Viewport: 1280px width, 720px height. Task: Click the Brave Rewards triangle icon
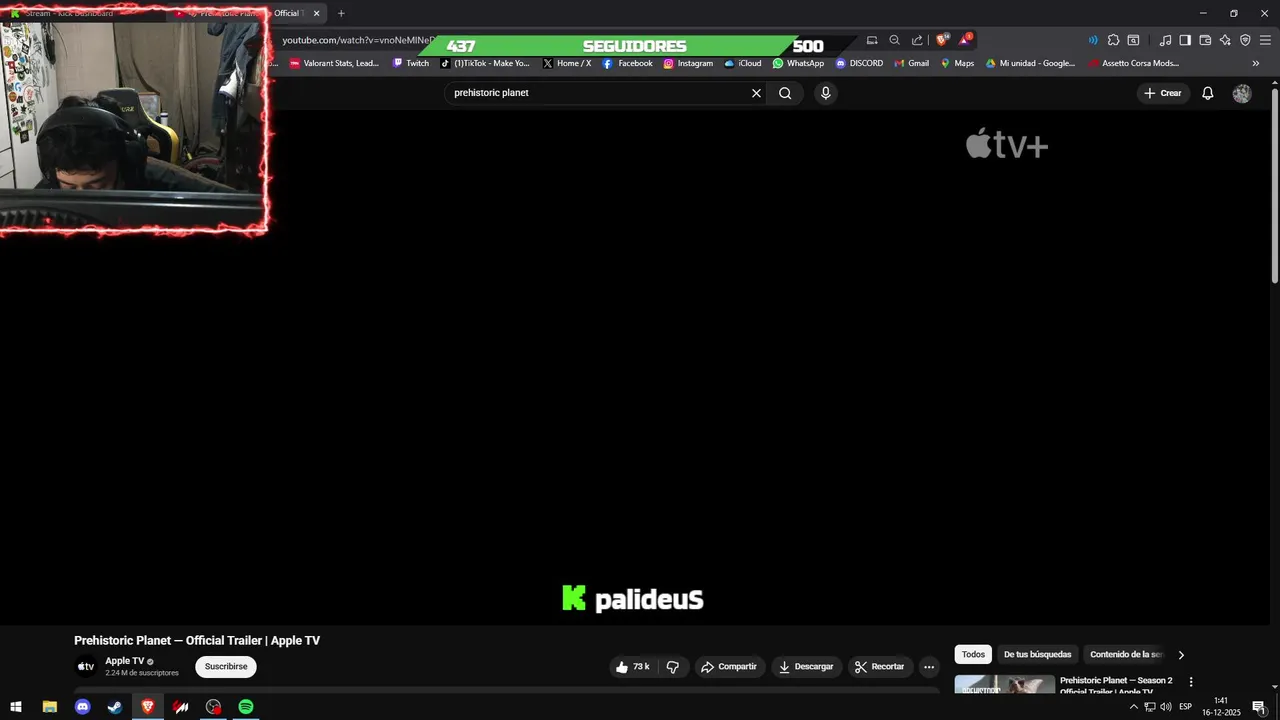(x=965, y=40)
